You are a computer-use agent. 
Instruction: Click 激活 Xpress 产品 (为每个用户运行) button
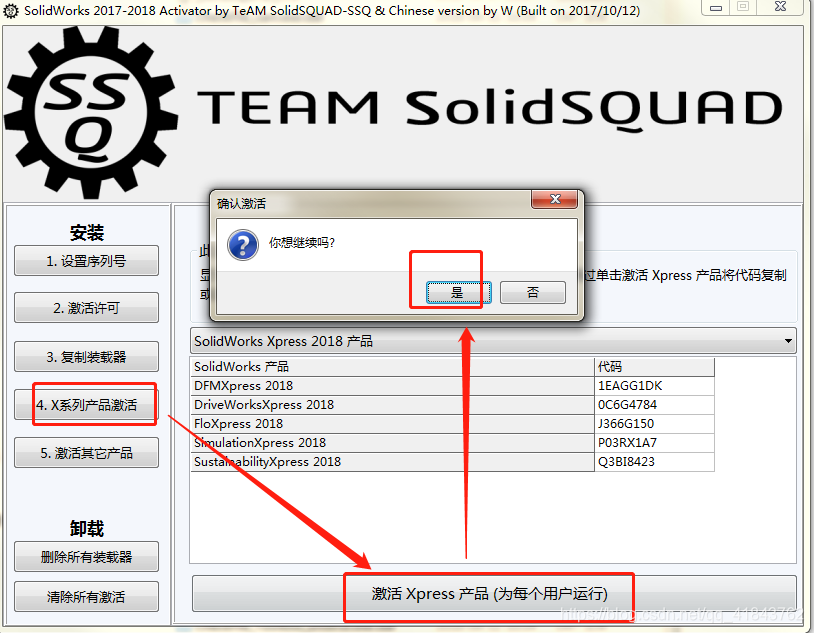point(494,594)
